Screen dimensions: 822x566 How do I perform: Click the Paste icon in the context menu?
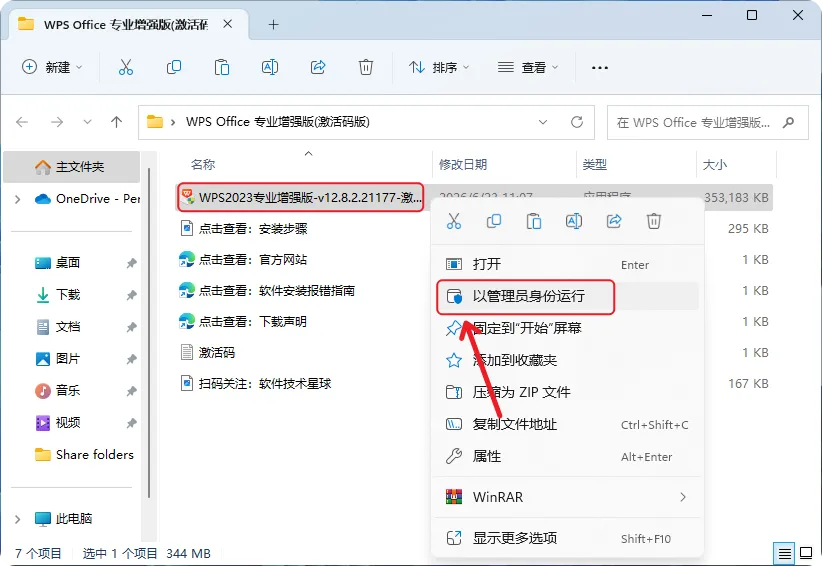[534, 221]
